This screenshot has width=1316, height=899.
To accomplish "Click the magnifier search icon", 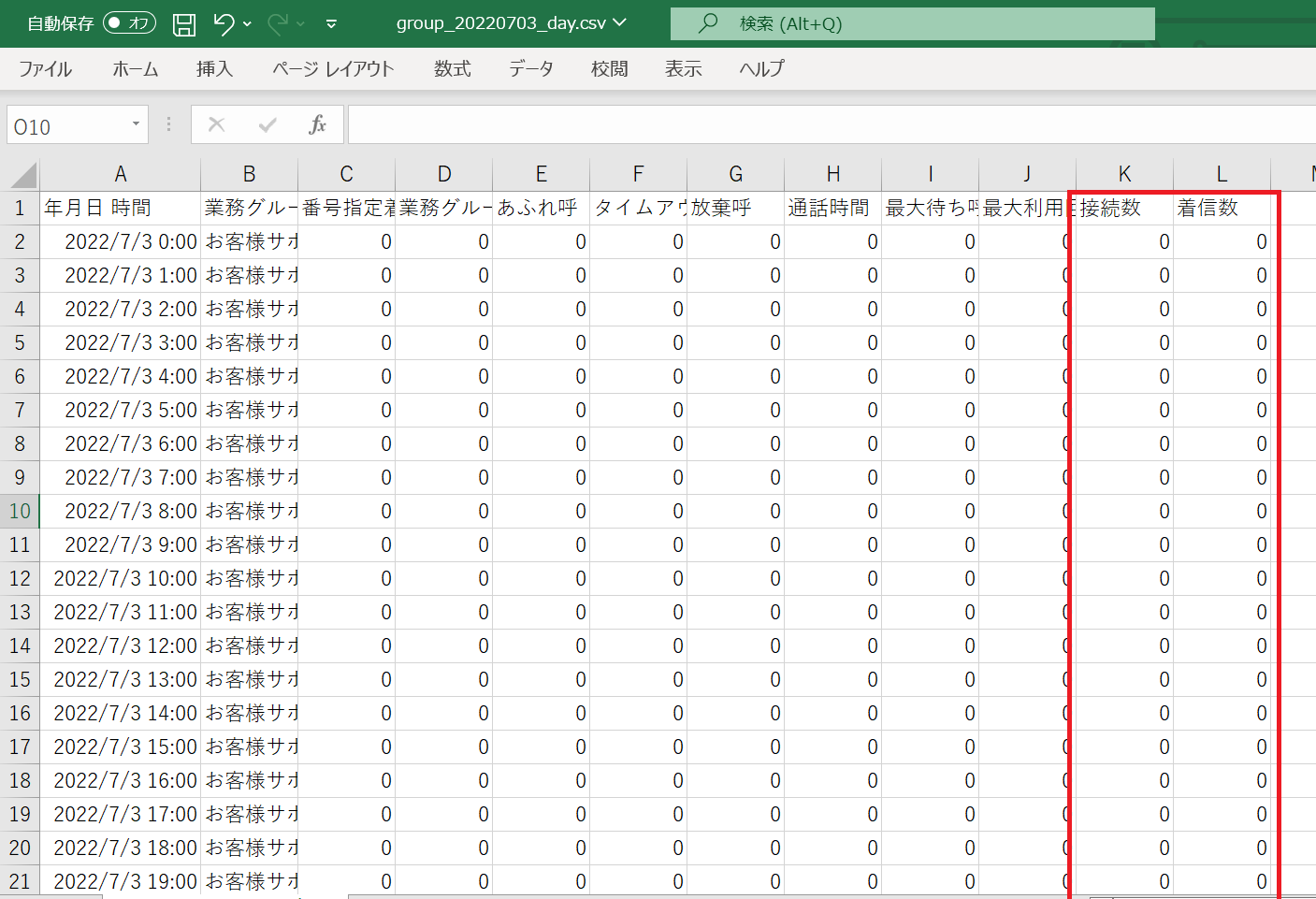I will coord(708,22).
